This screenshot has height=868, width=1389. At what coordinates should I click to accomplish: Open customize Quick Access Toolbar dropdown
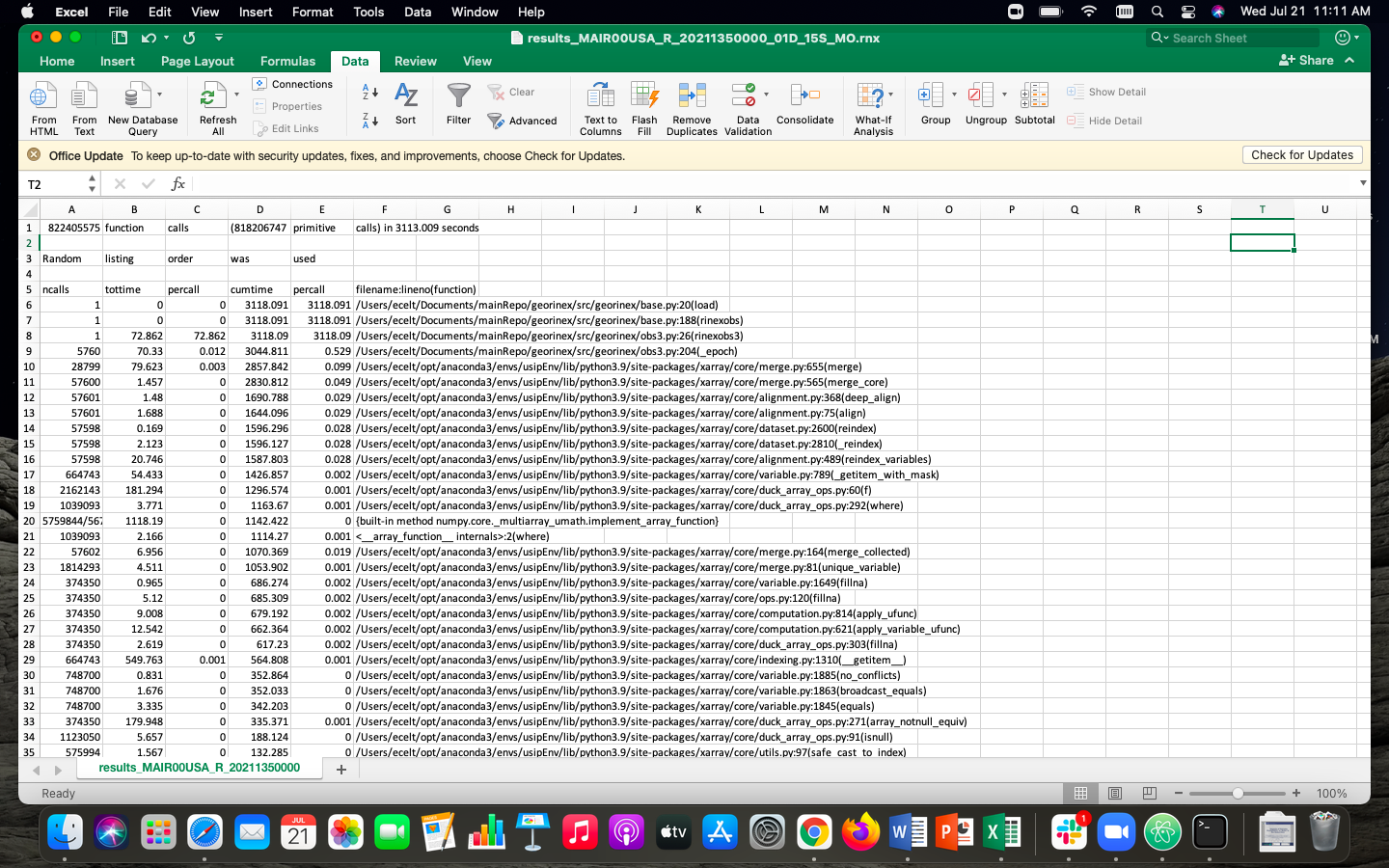point(219,38)
